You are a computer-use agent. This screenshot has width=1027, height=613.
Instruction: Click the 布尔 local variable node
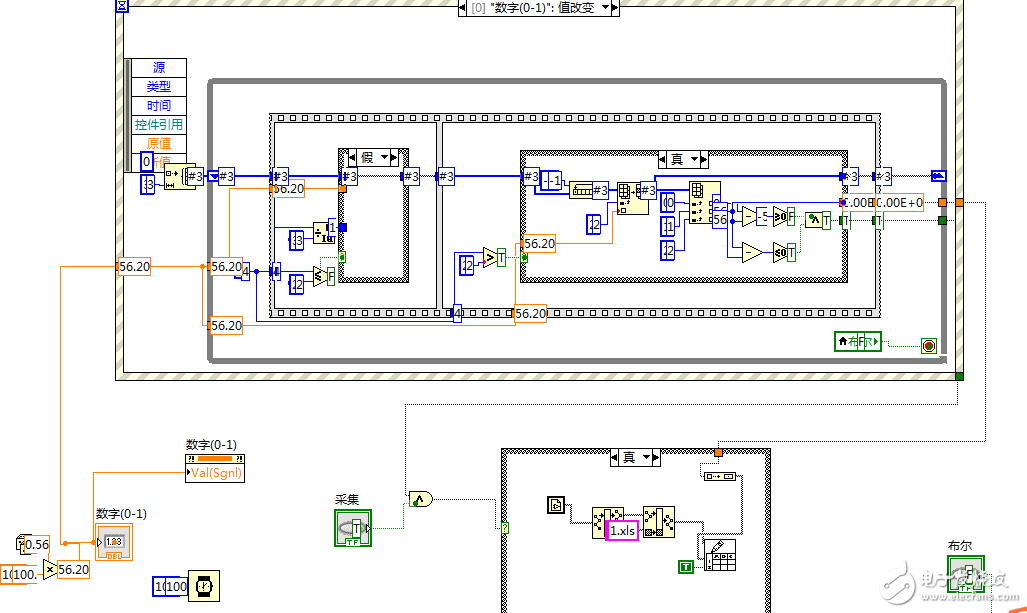pyautogui.click(x=857, y=341)
